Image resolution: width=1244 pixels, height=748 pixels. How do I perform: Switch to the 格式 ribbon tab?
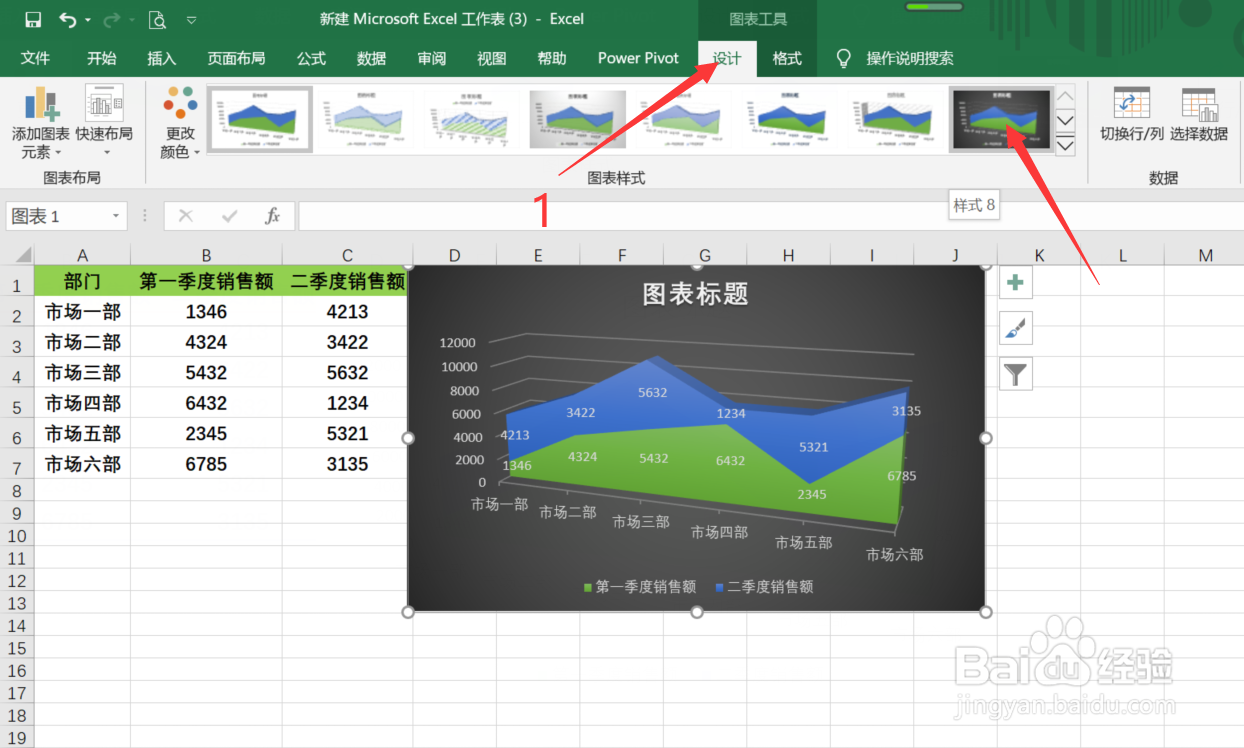pyautogui.click(x=787, y=58)
